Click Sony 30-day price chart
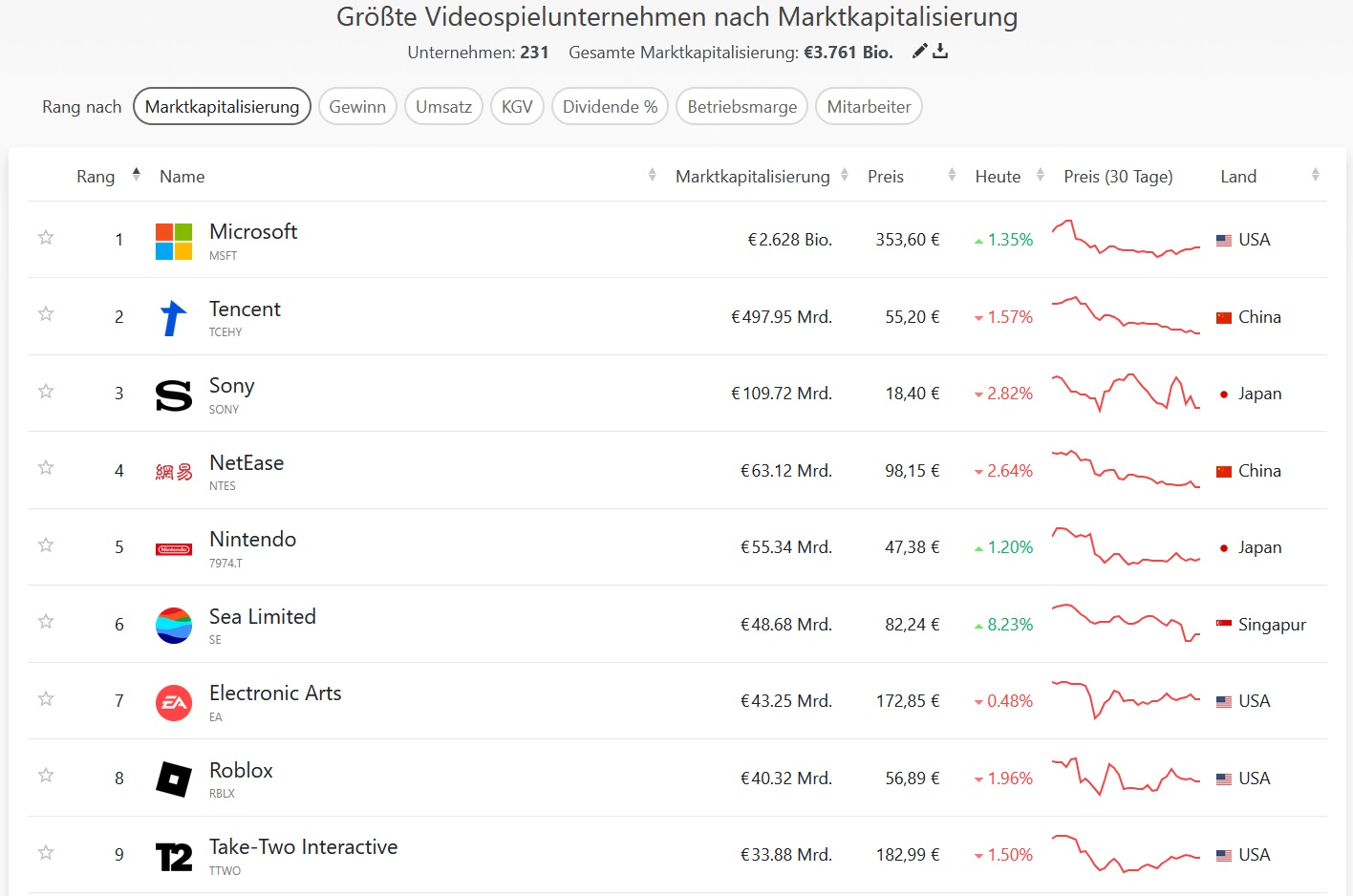1353x896 pixels. coord(1126,393)
